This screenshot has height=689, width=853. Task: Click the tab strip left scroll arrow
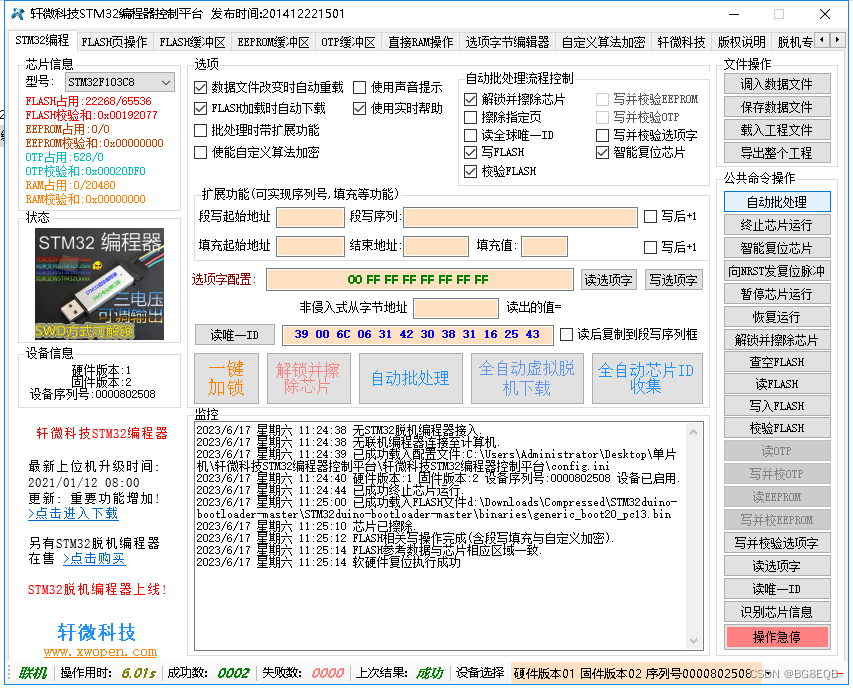coord(822,40)
